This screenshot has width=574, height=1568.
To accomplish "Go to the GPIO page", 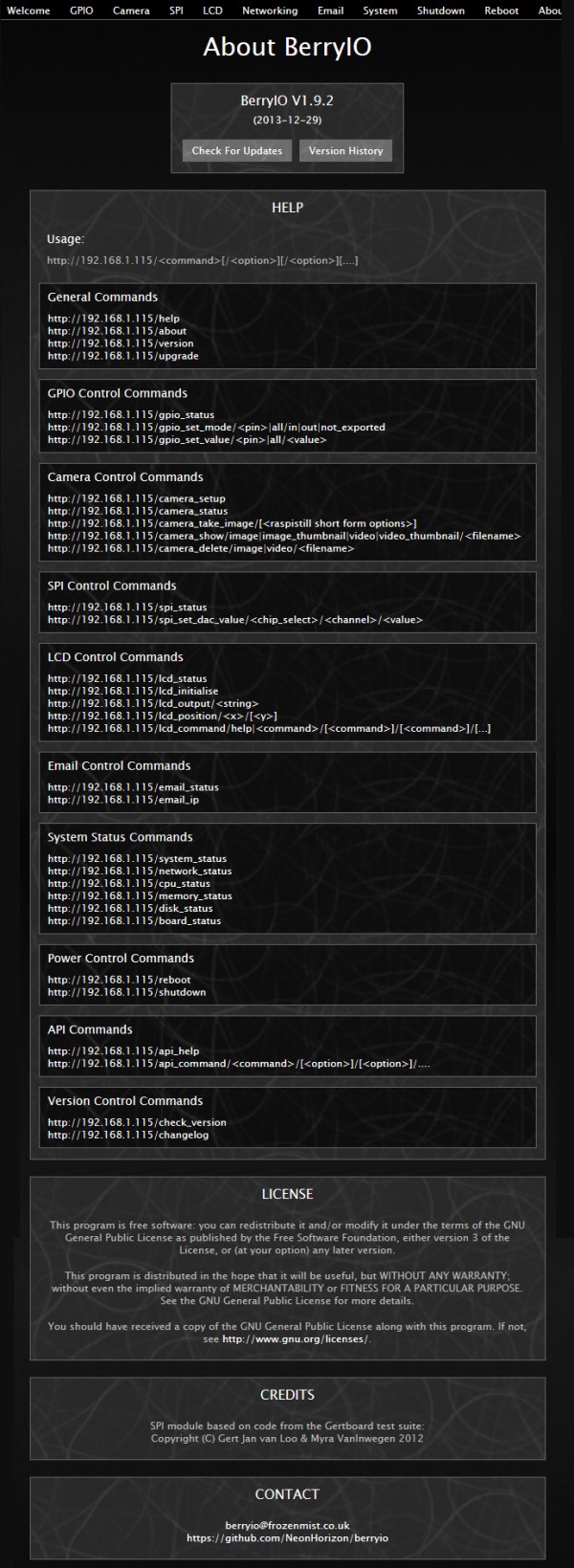I will (81, 11).
